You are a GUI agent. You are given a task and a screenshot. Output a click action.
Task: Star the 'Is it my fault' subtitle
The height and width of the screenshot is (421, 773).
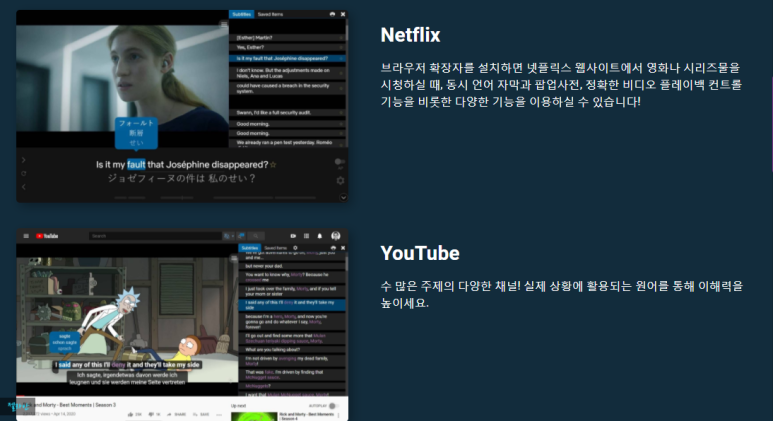(x=274, y=165)
